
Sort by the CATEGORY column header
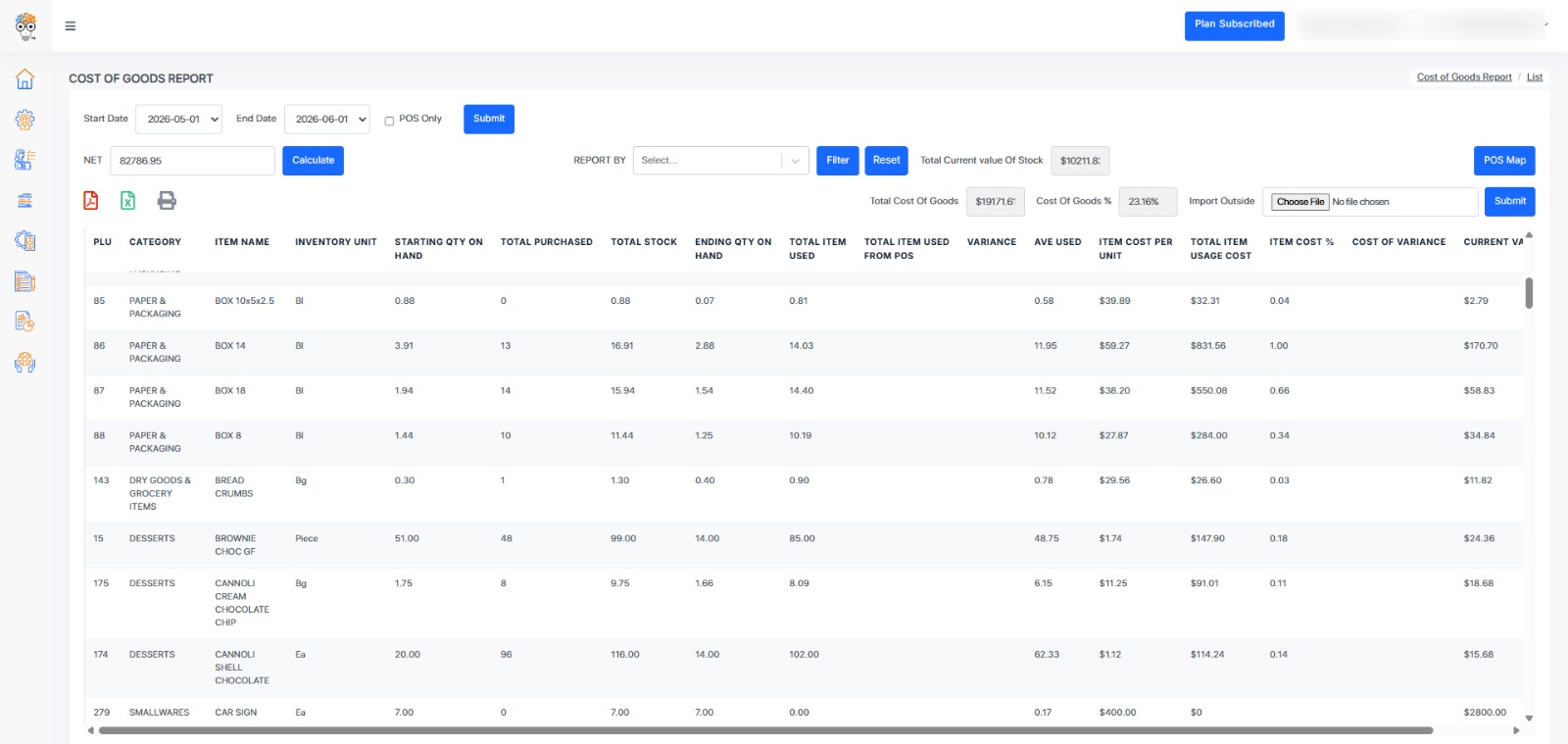coord(155,242)
